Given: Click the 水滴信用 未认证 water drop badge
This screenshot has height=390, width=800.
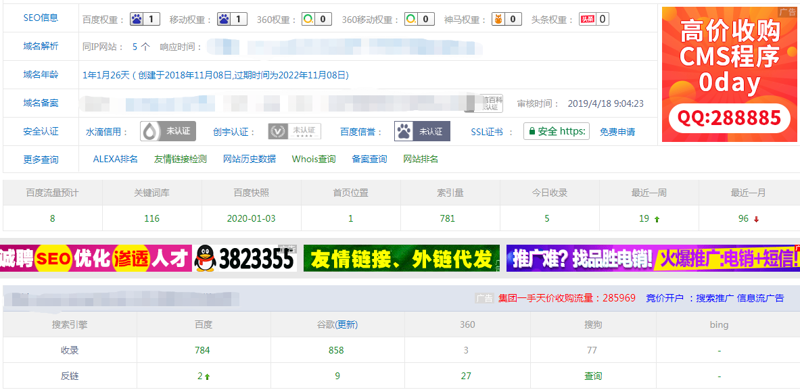Looking at the screenshot, I should click(168, 131).
